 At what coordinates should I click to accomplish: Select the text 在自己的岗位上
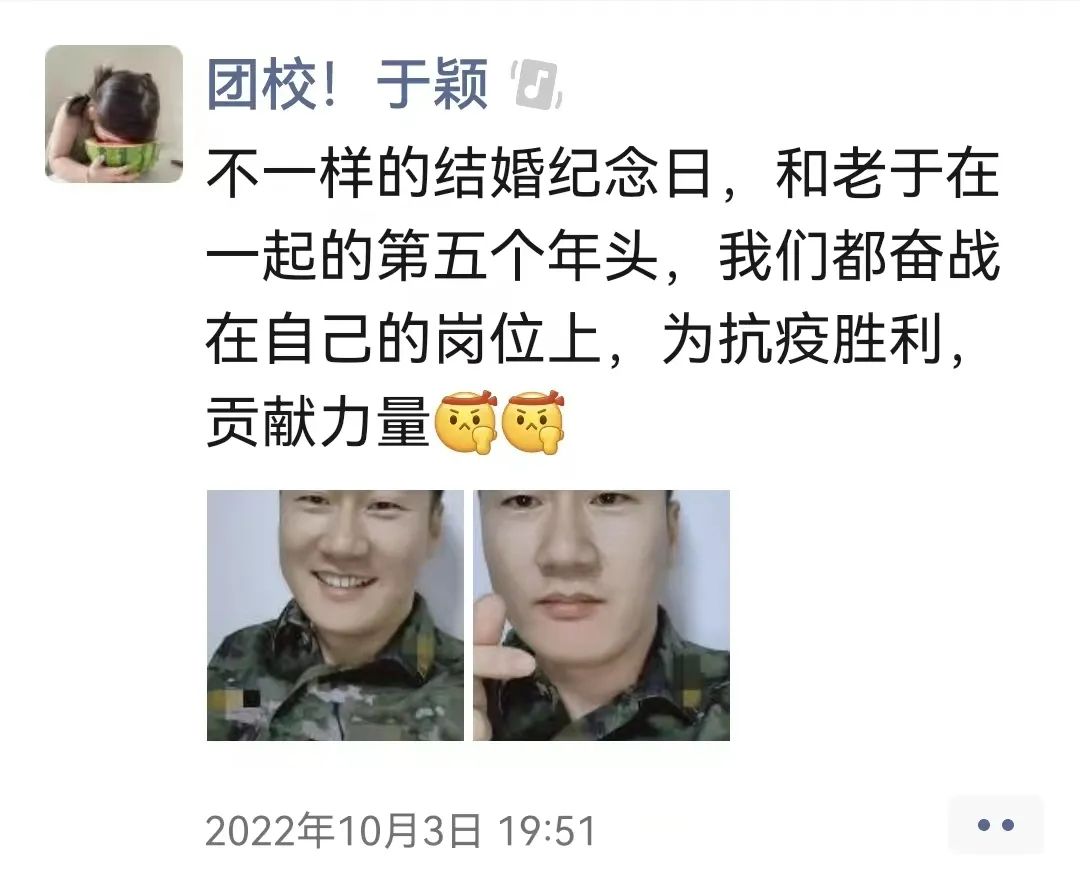pyautogui.click(x=403, y=339)
